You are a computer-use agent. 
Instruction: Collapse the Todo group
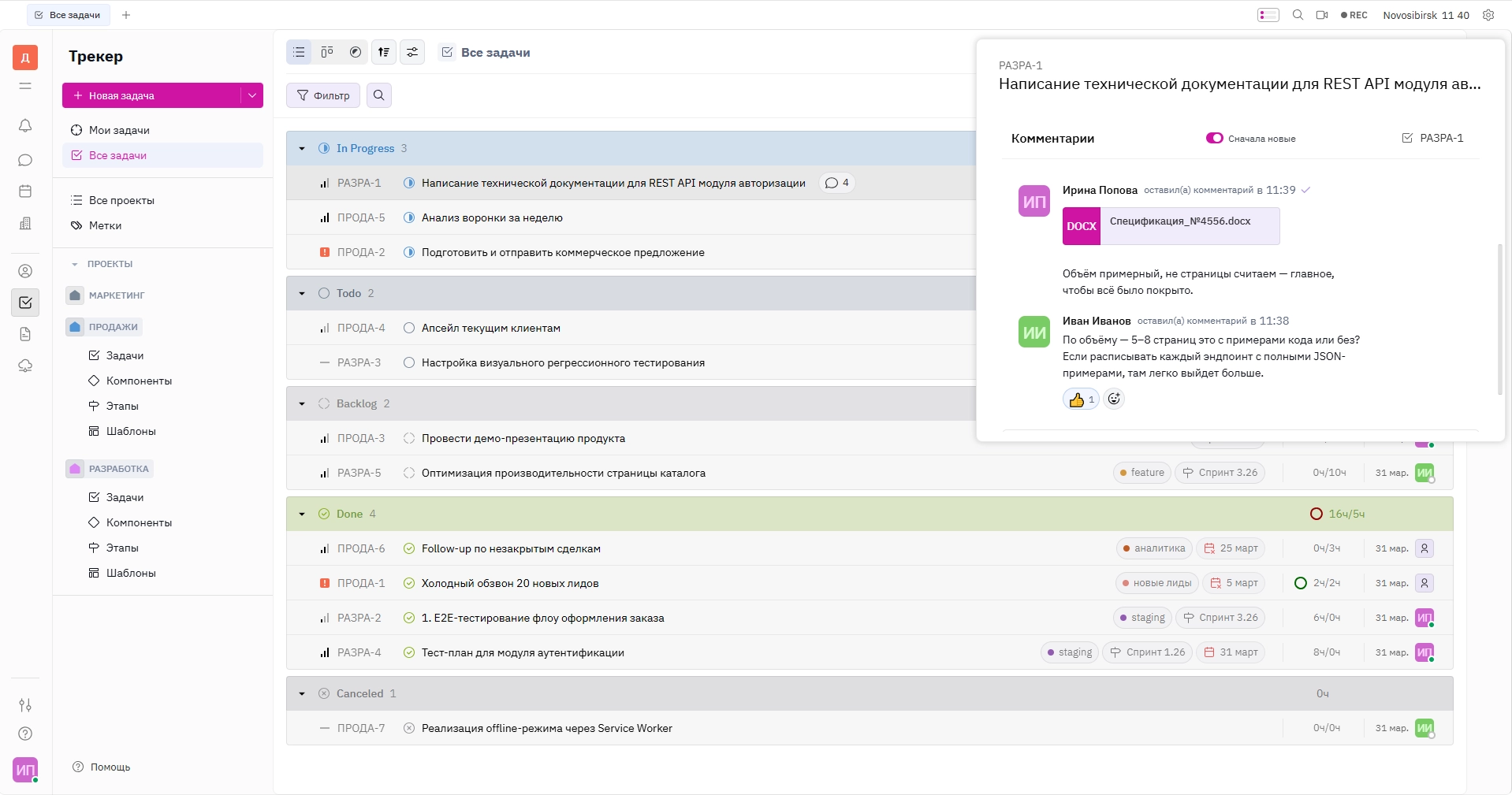(x=302, y=293)
